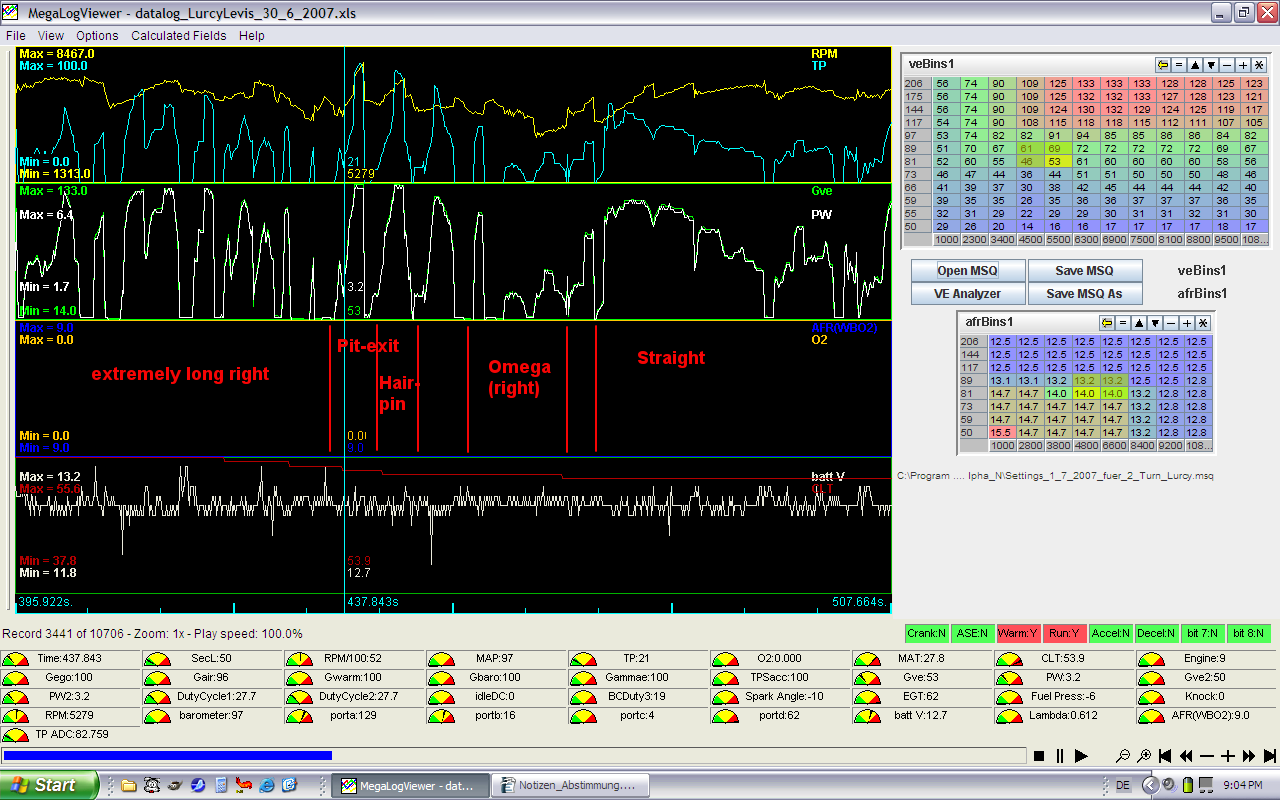
Task: Click the blue playback progress bar
Action: click(x=167, y=756)
